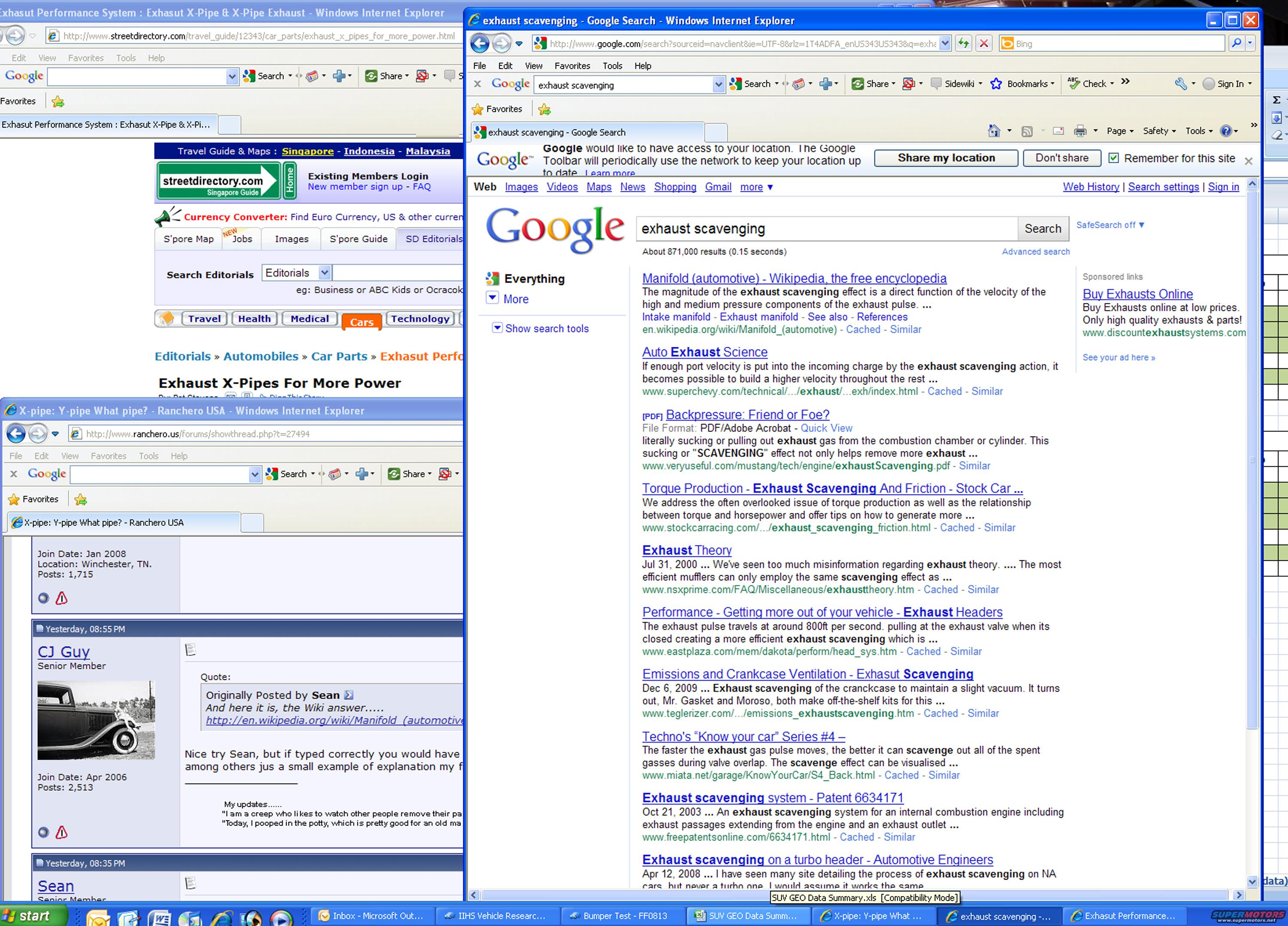Screen dimensions: 1288x926
Task: Click the Bookmarks star icon
Action: (x=996, y=84)
